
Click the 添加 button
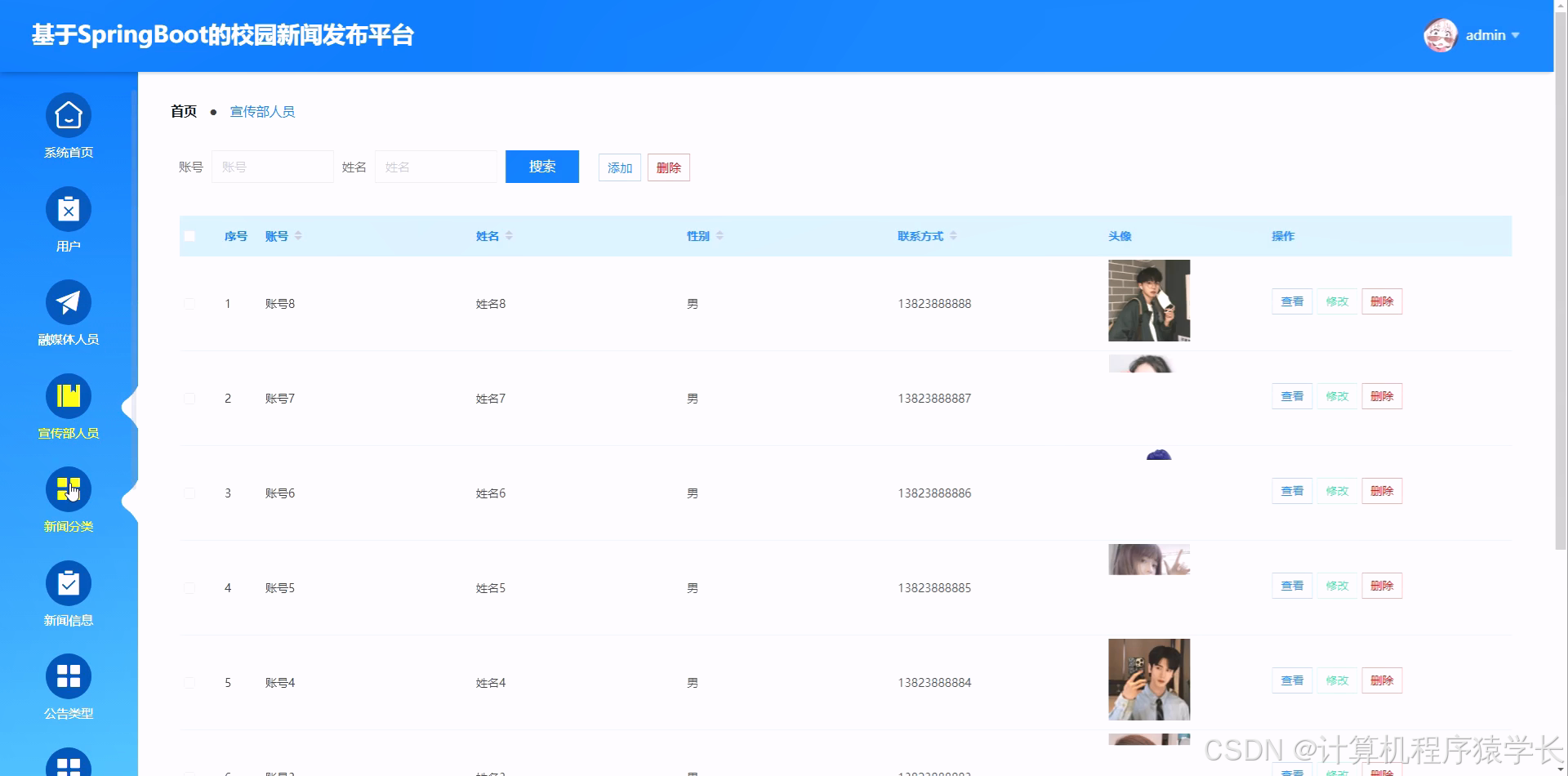pyautogui.click(x=620, y=167)
